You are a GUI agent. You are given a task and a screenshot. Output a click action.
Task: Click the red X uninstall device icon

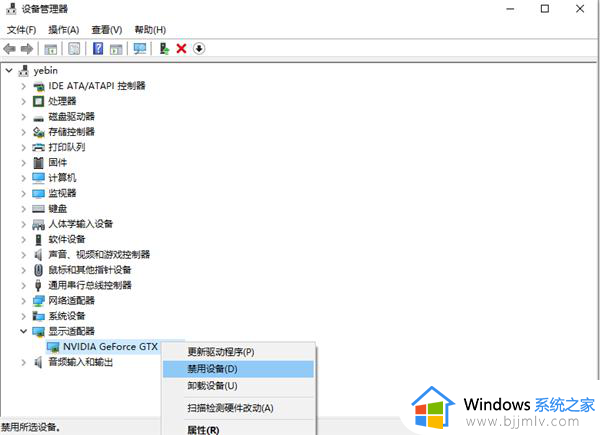tap(181, 49)
